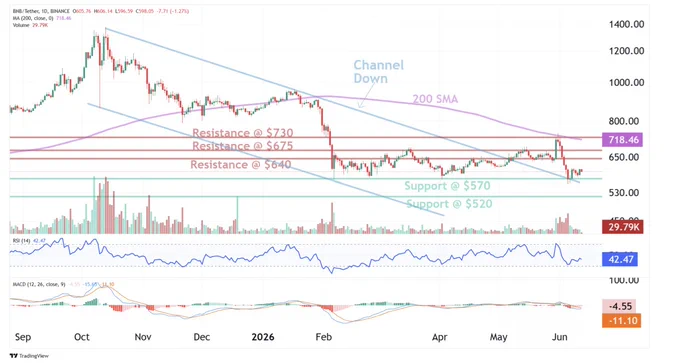Click the Nov label on the time axis
This screenshot has width=680, height=363.
pos(143,337)
